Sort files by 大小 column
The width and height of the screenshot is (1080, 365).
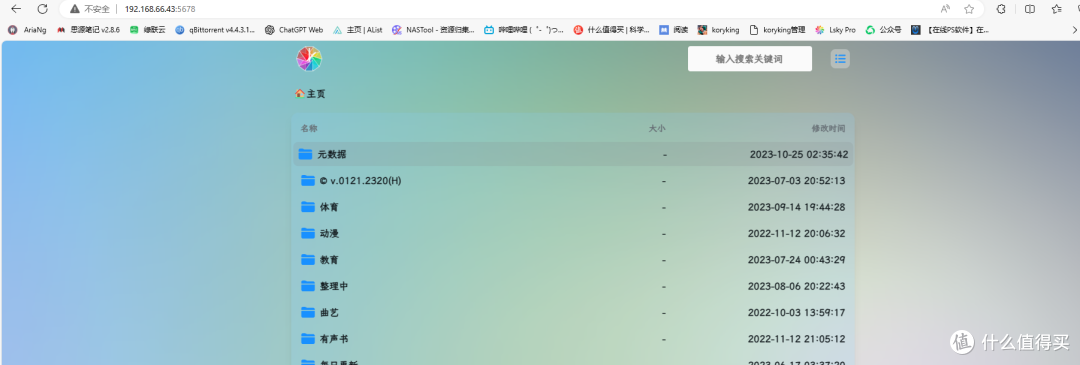657,128
